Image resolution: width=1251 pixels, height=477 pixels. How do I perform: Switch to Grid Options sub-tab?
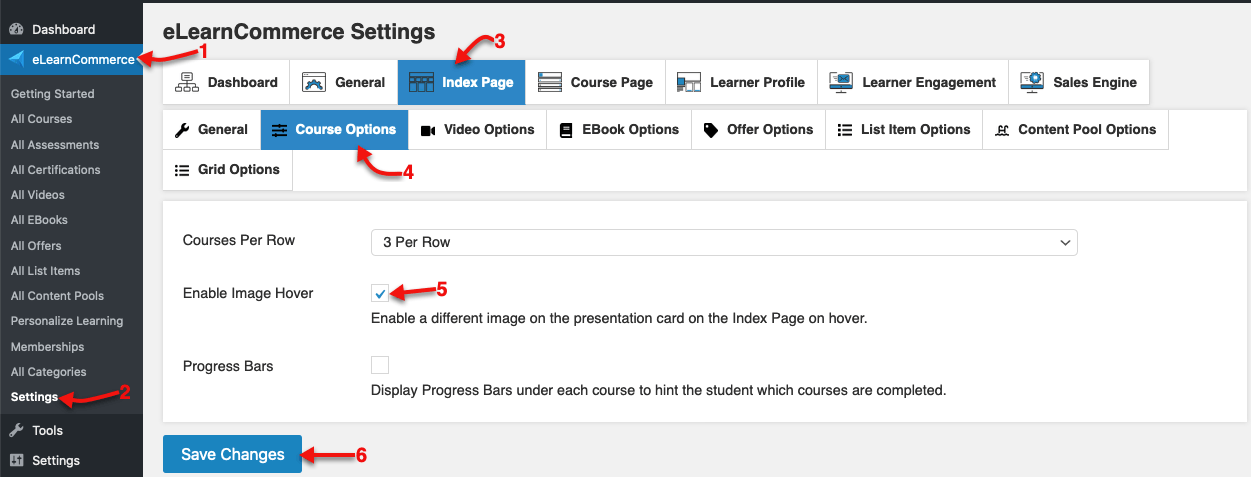pyautogui.click(x=227, y=170)
